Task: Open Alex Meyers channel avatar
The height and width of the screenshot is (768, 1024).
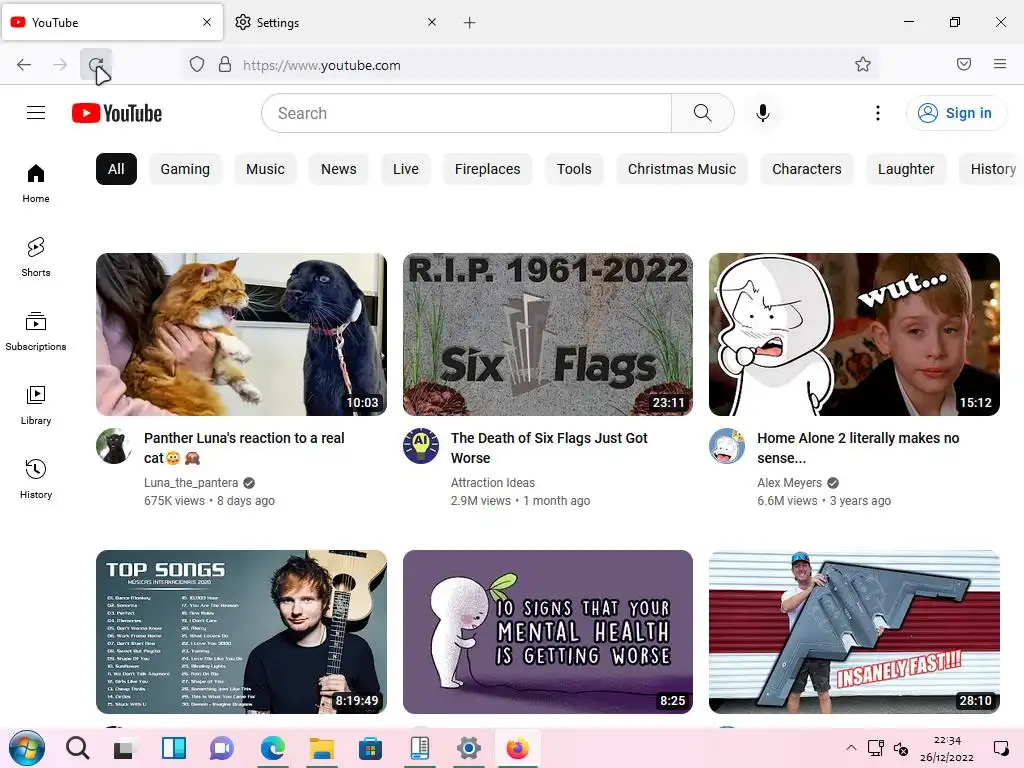Action: point(727,446)
